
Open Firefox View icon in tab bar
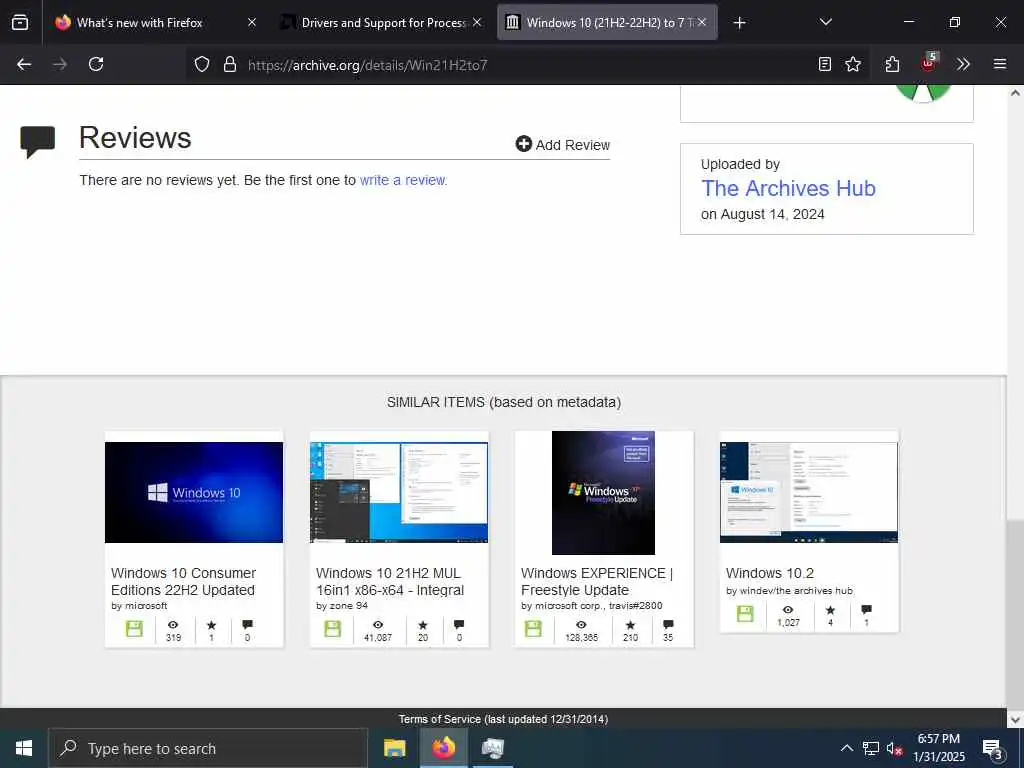(20, 22)
